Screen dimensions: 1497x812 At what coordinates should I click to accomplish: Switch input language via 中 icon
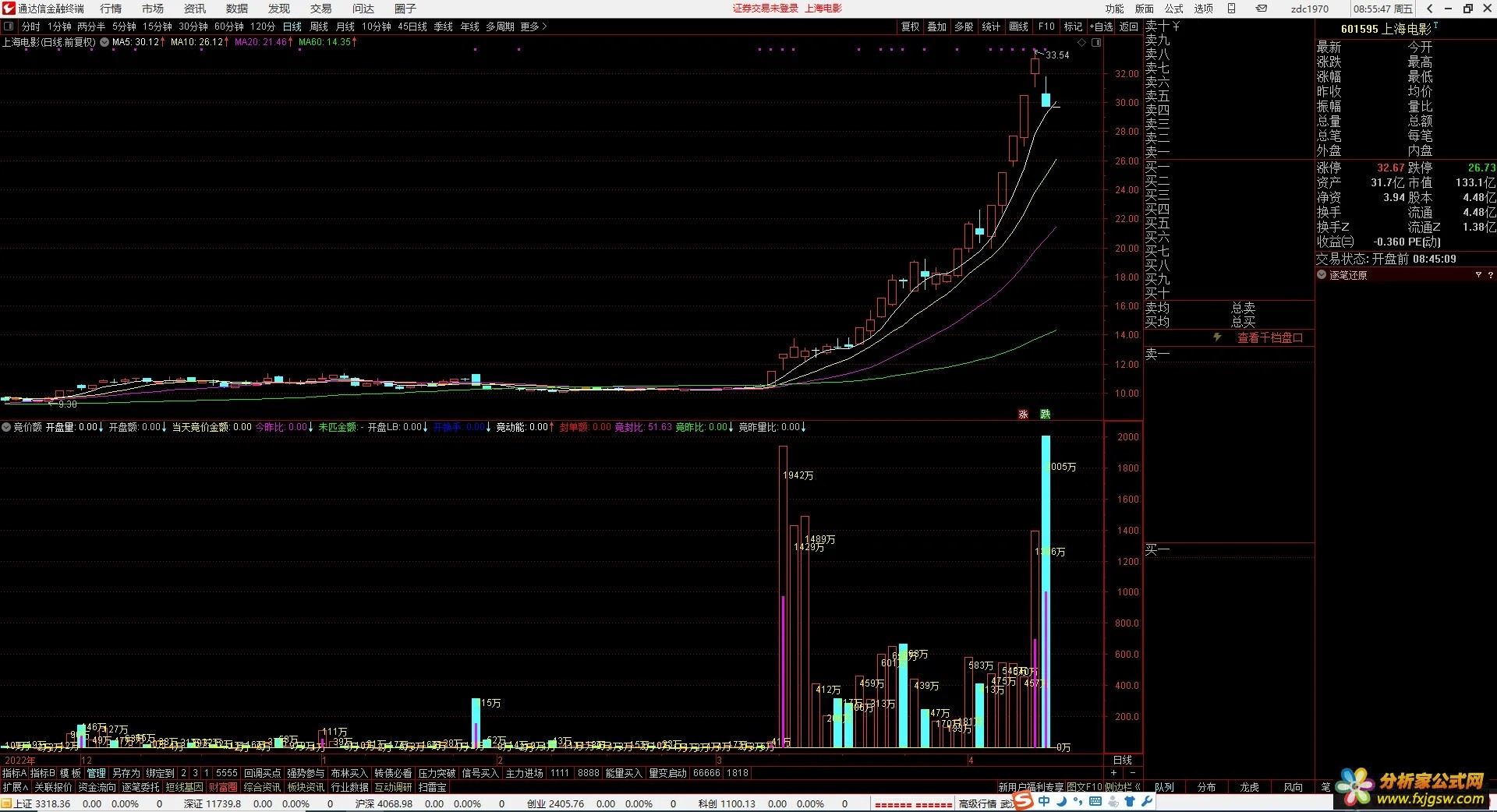tap(1044, 802)
